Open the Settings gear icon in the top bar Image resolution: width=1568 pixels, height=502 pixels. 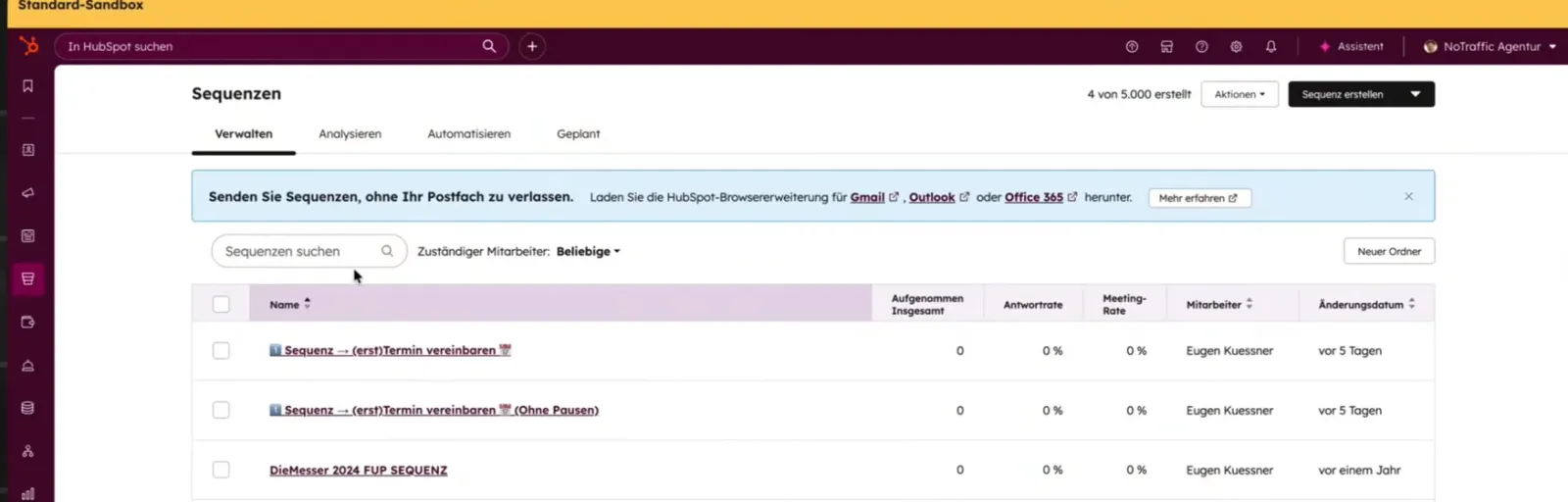1236,46
